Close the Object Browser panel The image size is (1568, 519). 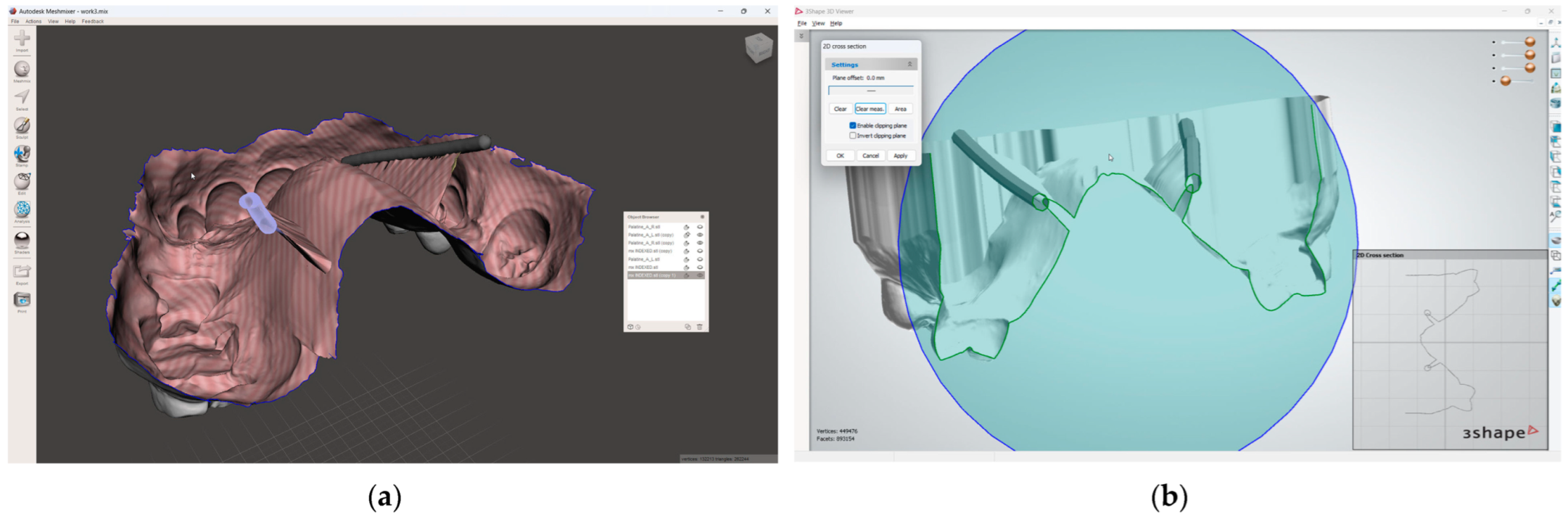click(x=701, y=217)
